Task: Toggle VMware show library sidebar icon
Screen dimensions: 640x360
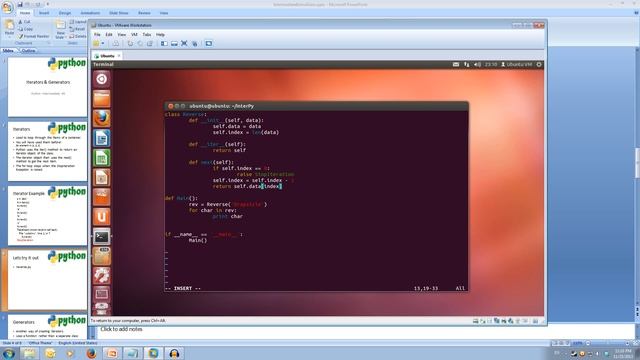Action: 164,43
